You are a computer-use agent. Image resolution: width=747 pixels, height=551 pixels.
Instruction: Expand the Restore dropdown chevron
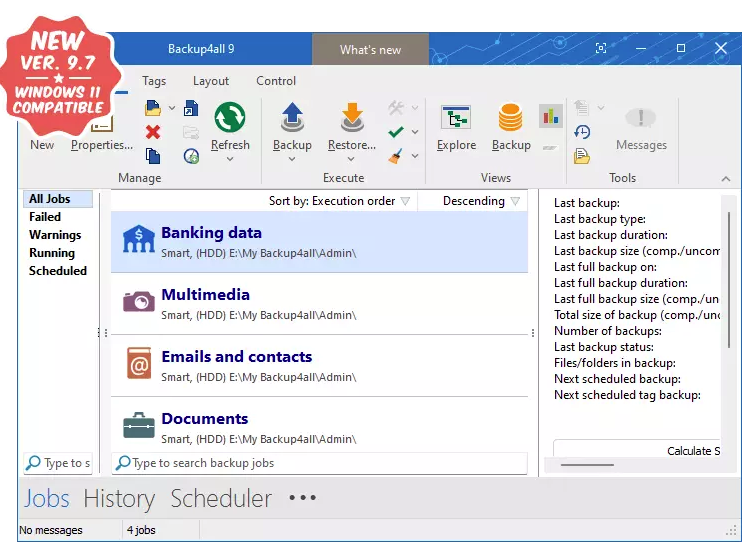351,160
